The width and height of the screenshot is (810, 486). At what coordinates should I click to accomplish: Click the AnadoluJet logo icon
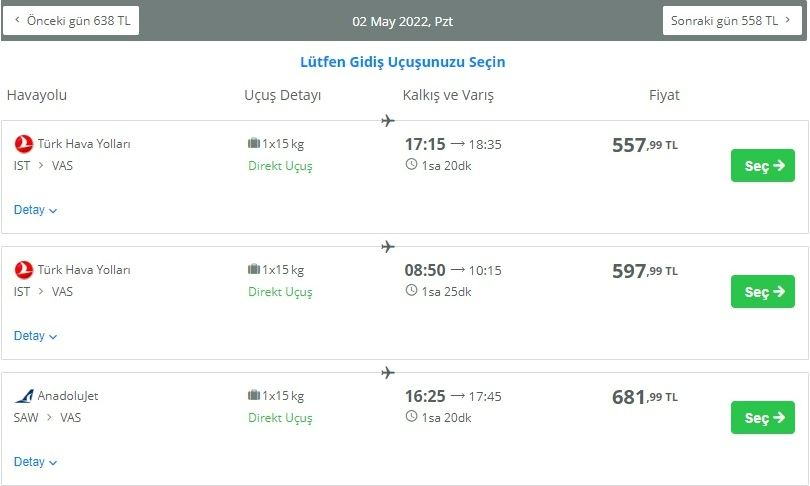point(24,396)
